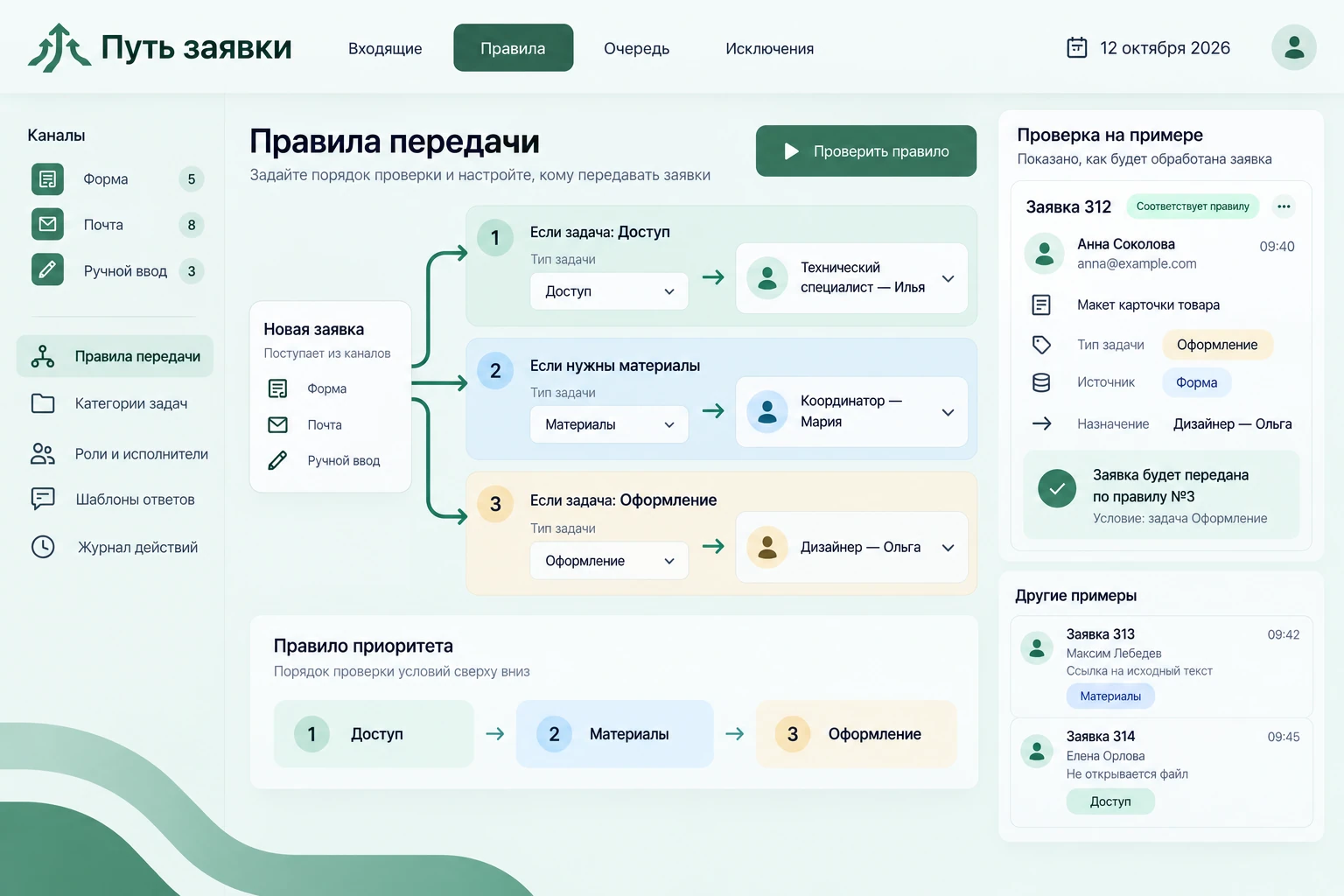This screenshot has height=896, width=1344.
Task: Click the Шаблоны ответов label
Action: (135, 500)
